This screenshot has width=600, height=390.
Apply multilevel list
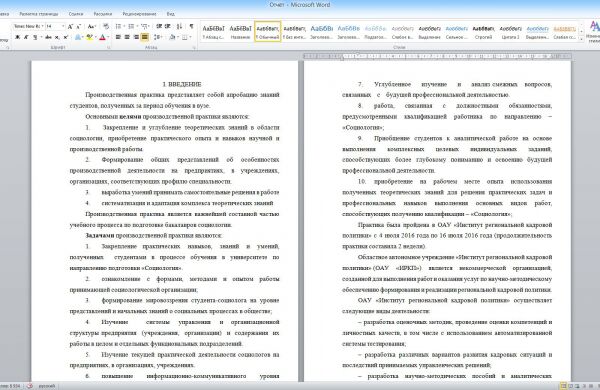click(144, 26)
